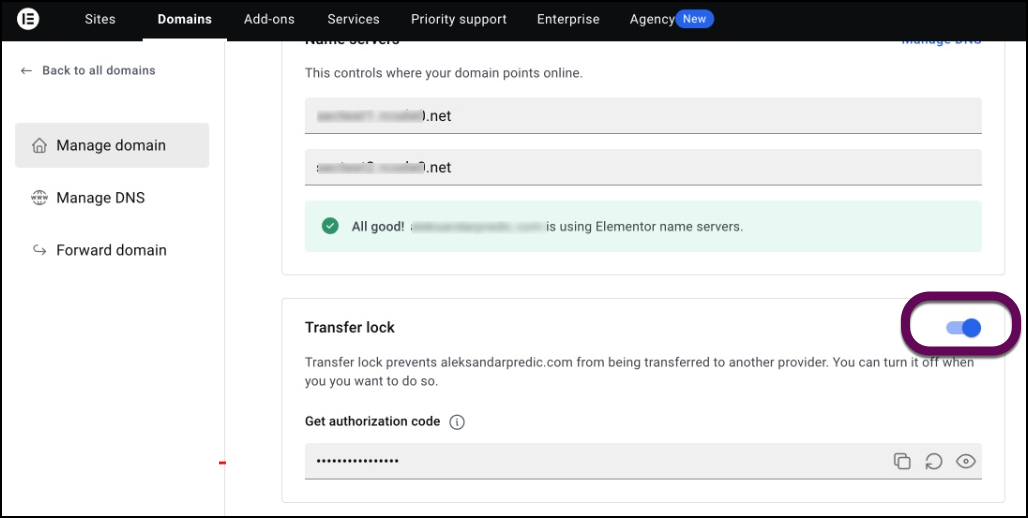Click the forward arrow icon
The height and width of the screenshot is (518, 1028).
click(39, 250)
